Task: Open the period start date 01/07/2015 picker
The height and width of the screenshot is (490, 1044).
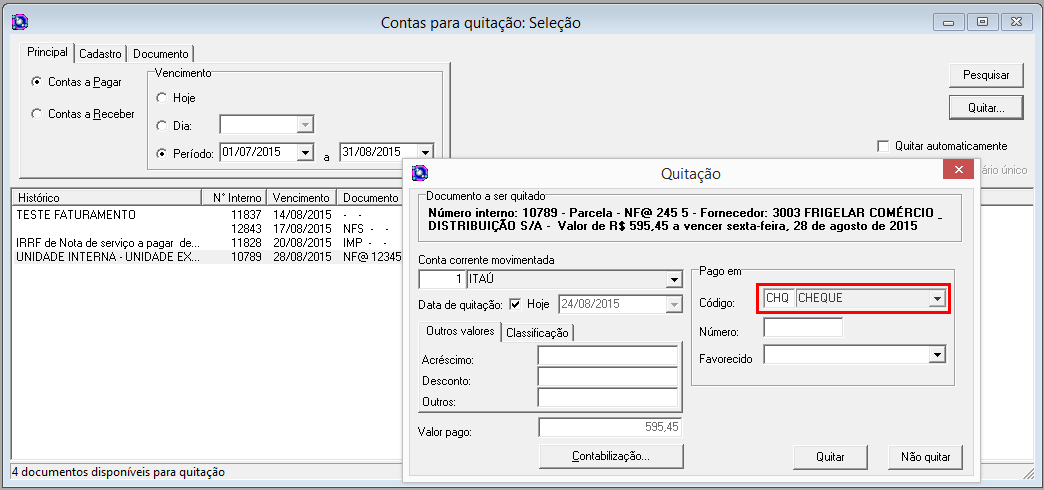Action: 304,153
